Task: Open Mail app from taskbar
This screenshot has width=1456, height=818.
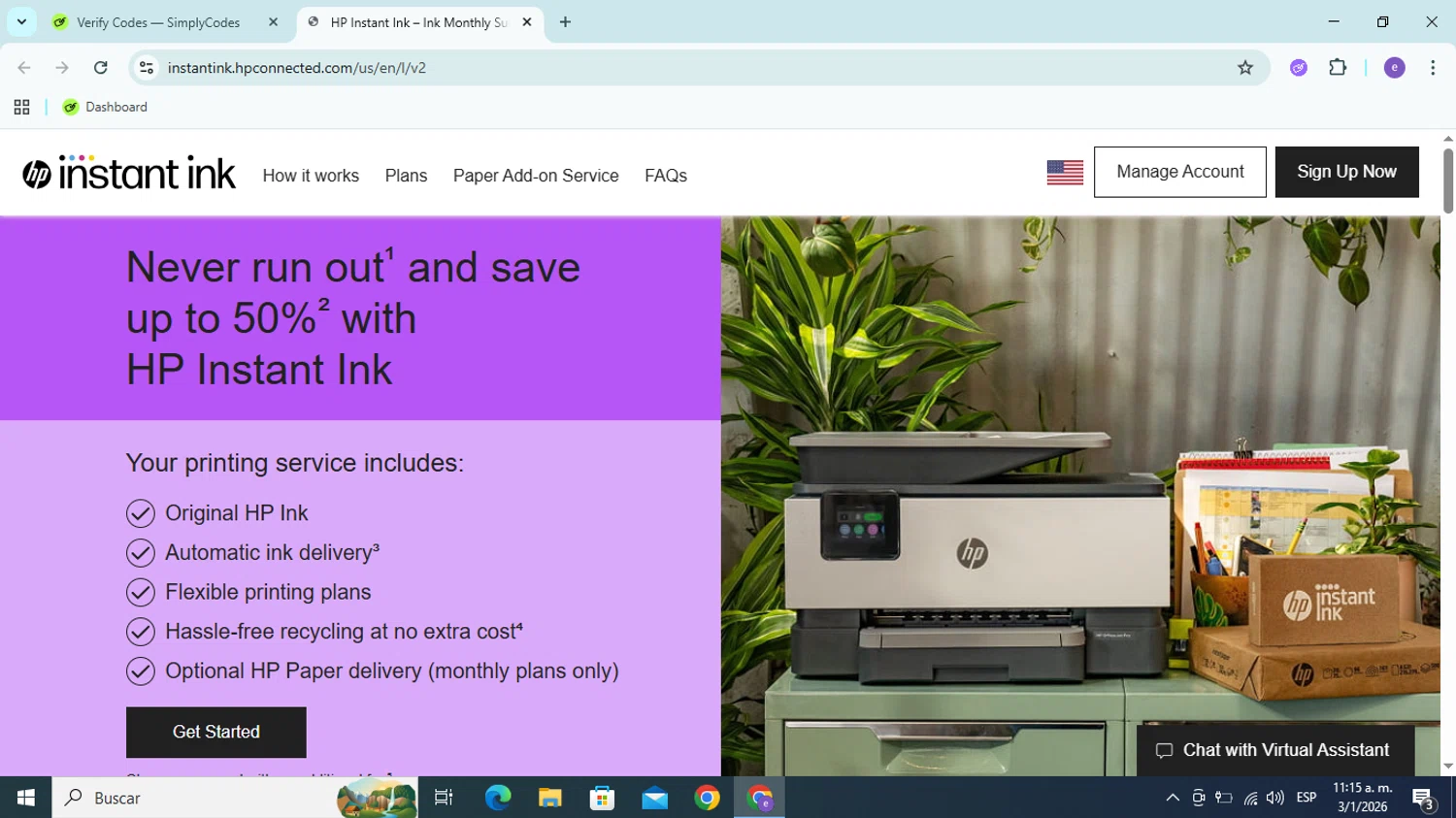Action: click(x=655, y=798)
